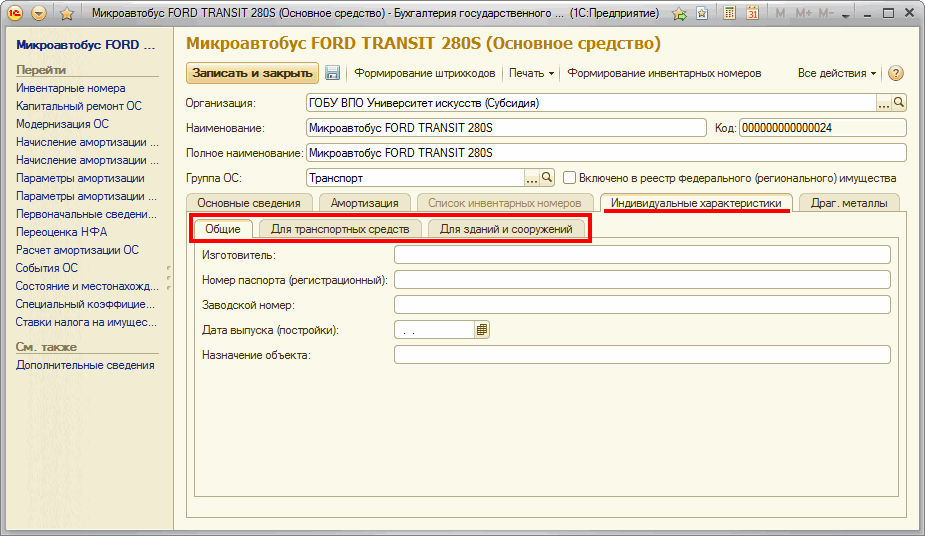
Task: Switch to the Драг. металлы tab
Action: [849, 203]
